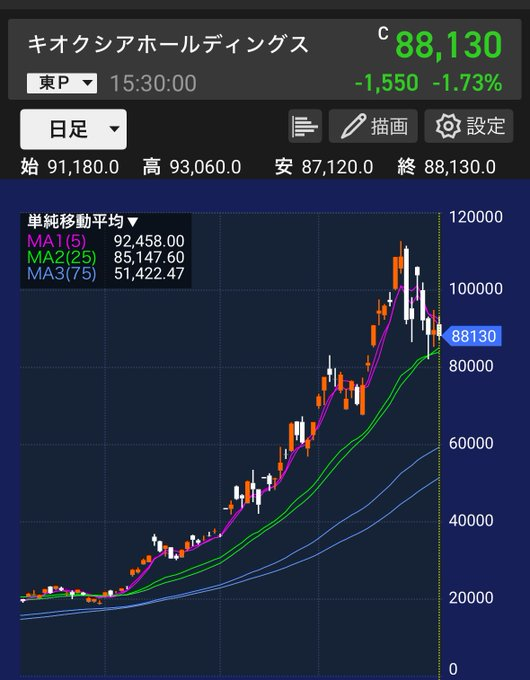Click the MA3 value 51,422.47
This screenshot has width=530, height=680.
(x=149, y=274)
